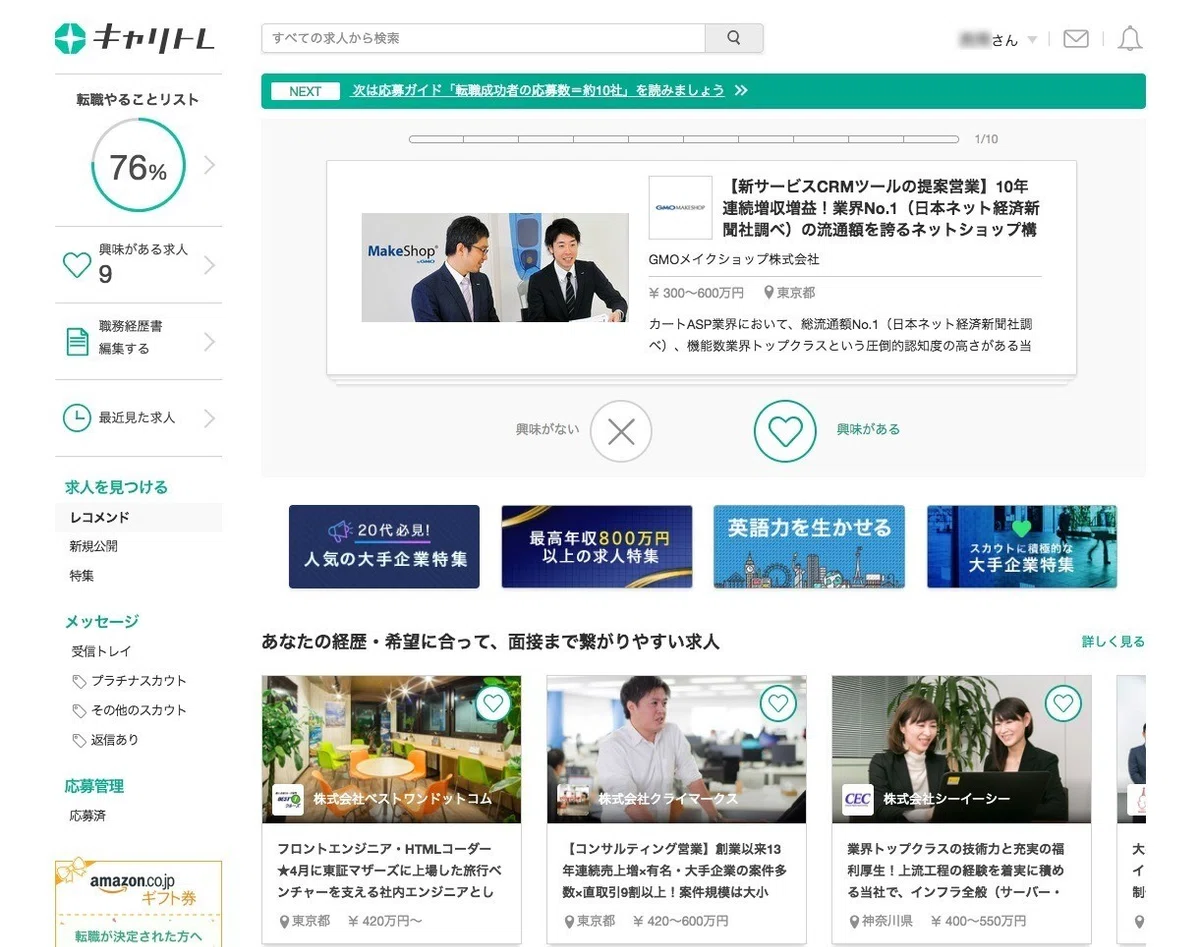
Task: Click GMOメイクショップ株式会社 company name
Action: tap(734, 260)
